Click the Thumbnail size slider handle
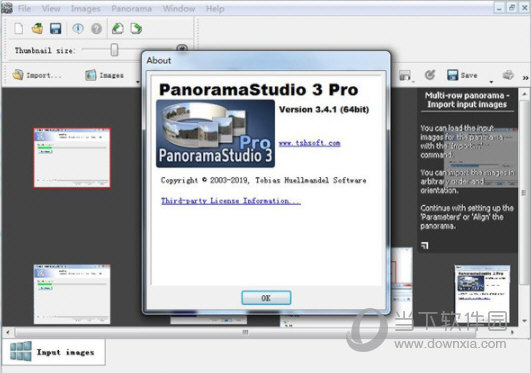The height and width of the screenshot is (373, 531). pyautogui.click(x=114, y=50)
